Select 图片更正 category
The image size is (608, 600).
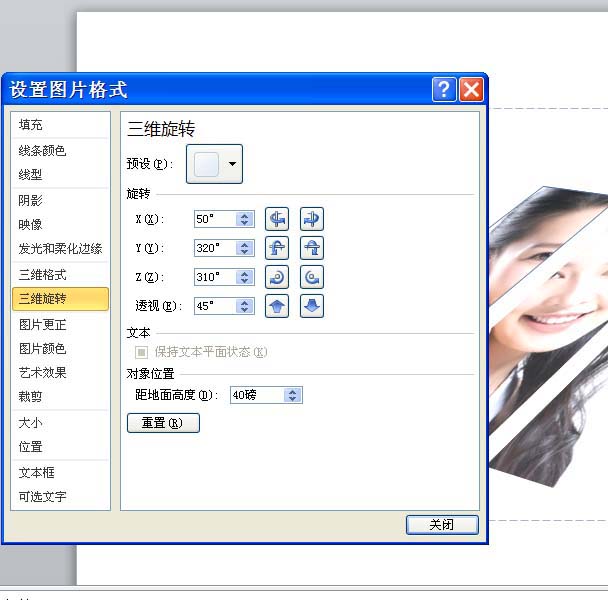pyautogui.click(x=60, y=325)
